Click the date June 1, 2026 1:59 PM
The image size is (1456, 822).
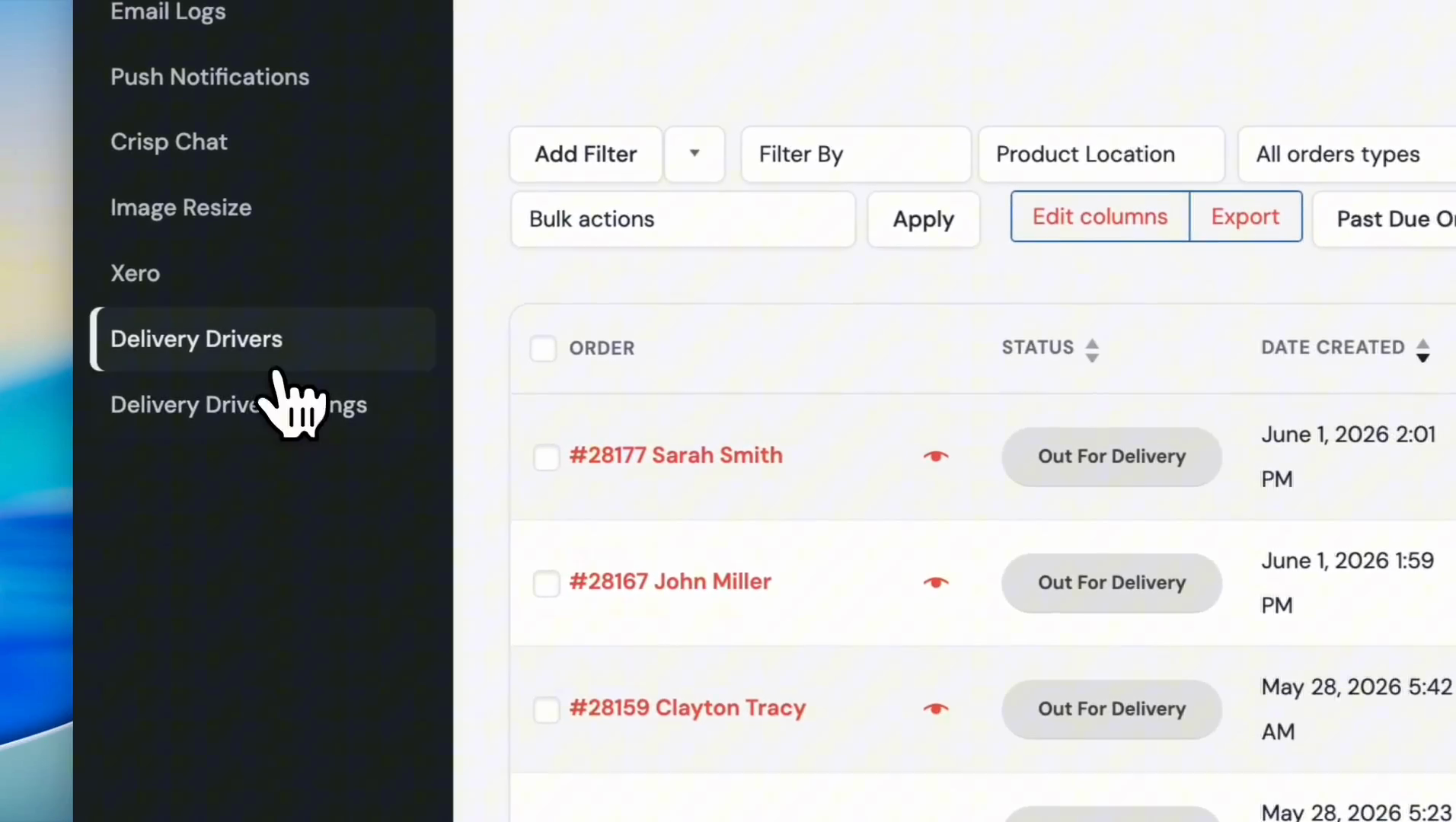1347,583
